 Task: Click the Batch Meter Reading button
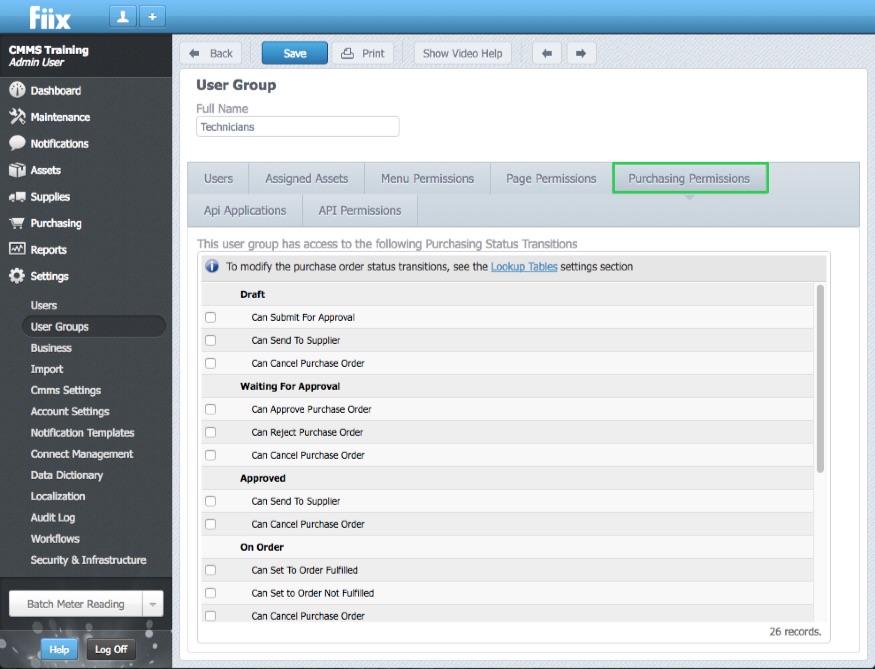pos(76,604)
